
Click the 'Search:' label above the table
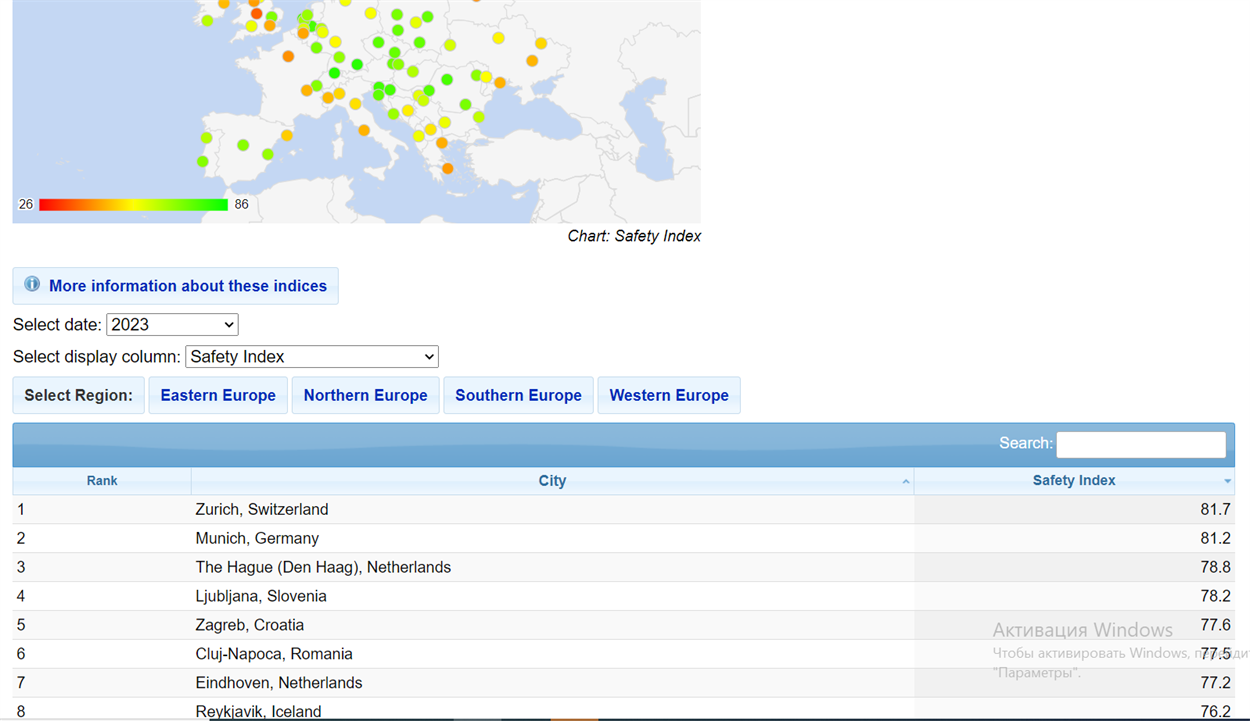click(1026, 443)
